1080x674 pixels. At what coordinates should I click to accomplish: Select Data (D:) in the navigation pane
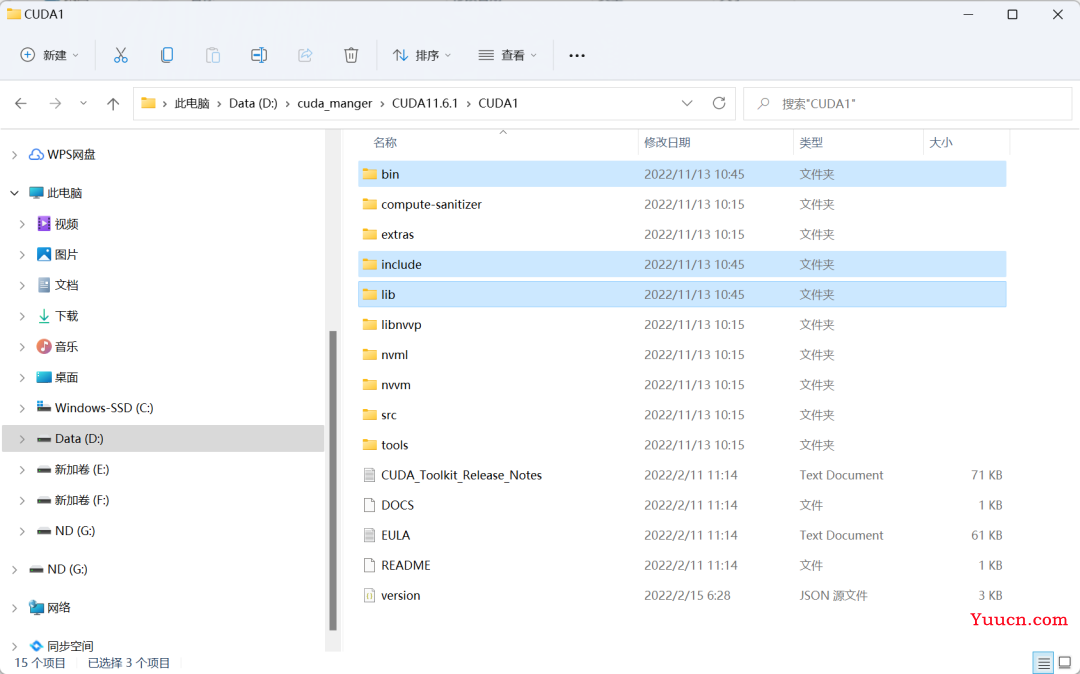79,438
